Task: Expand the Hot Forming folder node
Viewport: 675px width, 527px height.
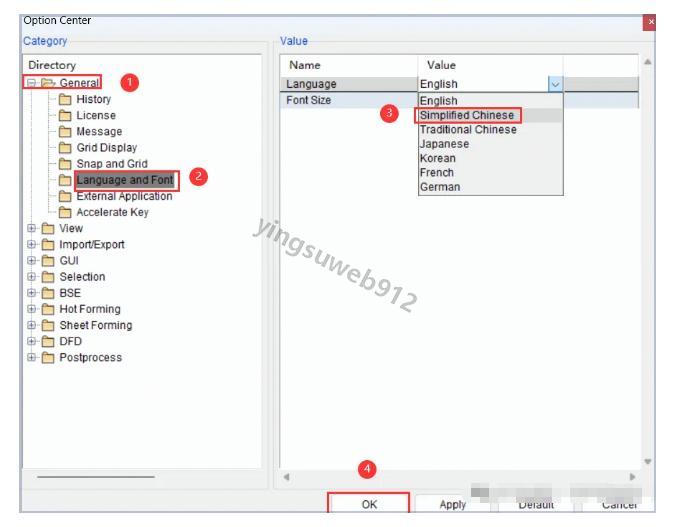Action: 31,309
